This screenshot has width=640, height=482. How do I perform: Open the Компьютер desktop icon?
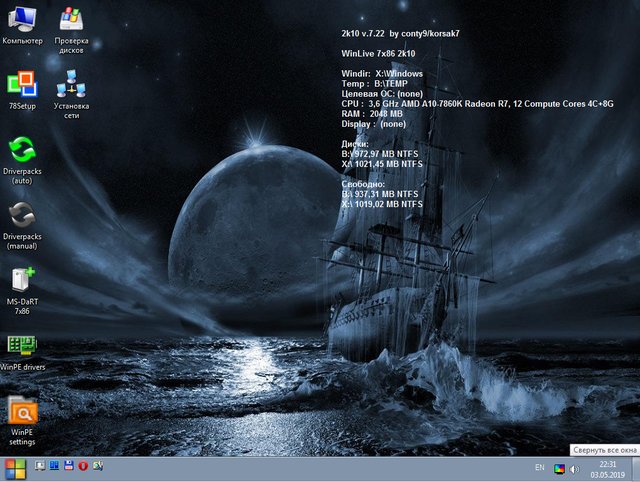22,20
